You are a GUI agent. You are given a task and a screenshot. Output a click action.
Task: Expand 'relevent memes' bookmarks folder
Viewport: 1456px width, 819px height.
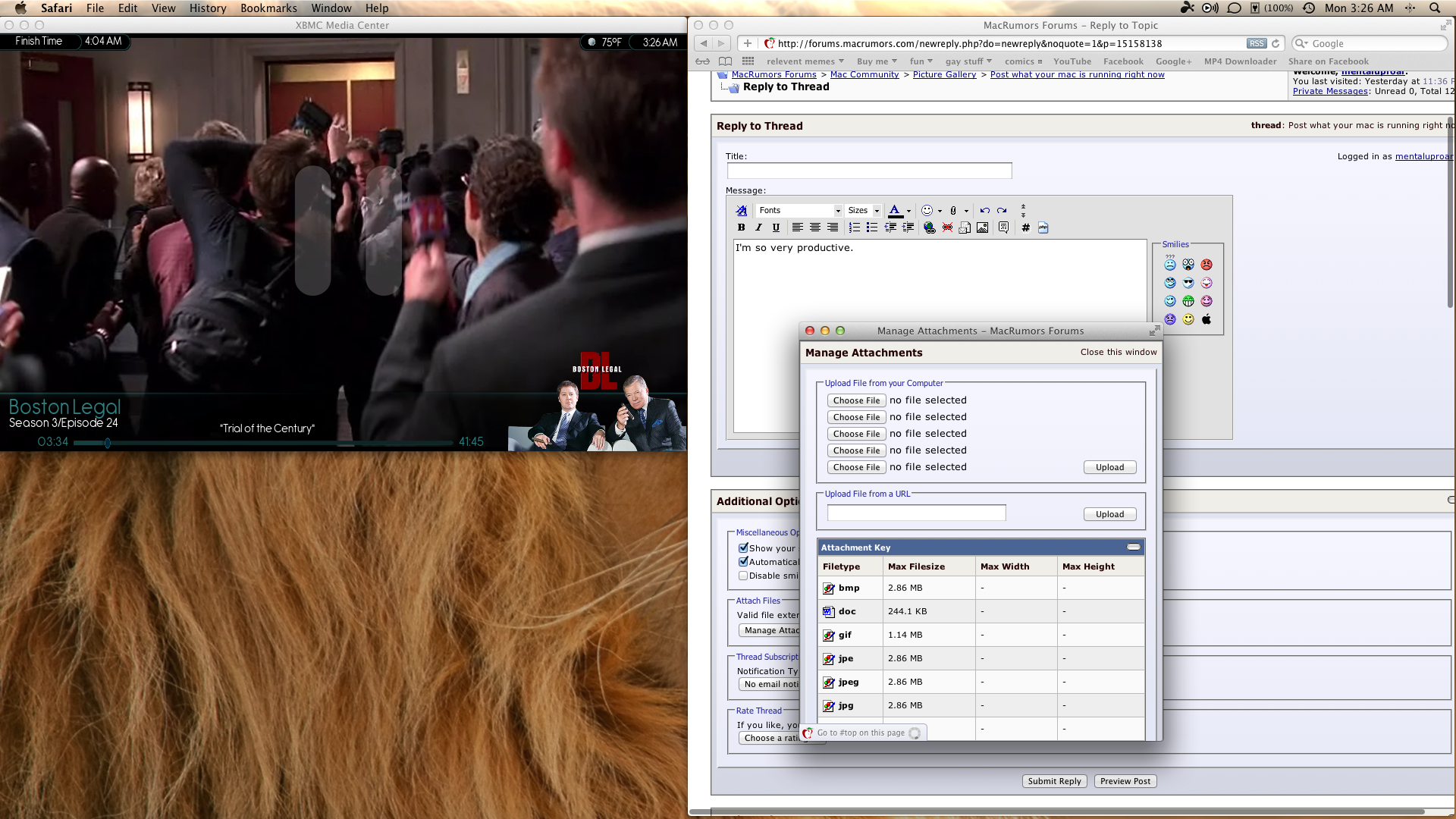pos(805,61)
